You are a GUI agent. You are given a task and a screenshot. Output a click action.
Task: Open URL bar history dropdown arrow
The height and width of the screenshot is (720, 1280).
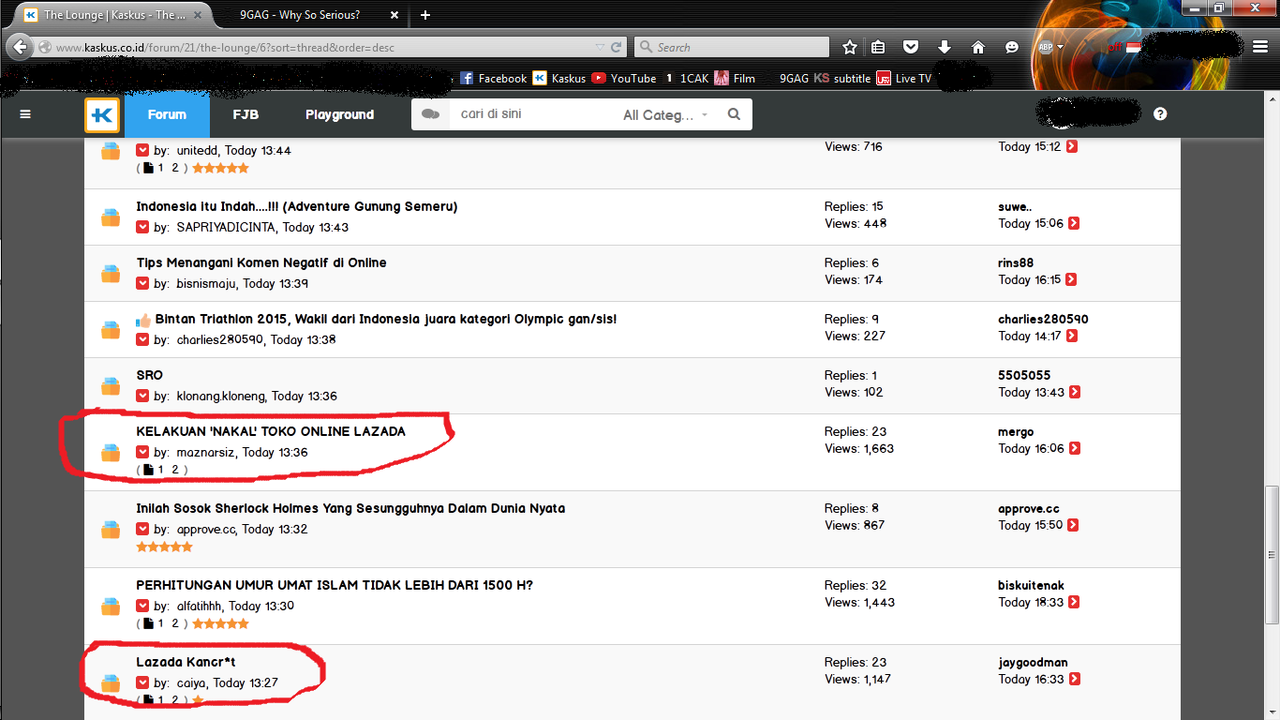pyautogui.click(x=599, y=47)
